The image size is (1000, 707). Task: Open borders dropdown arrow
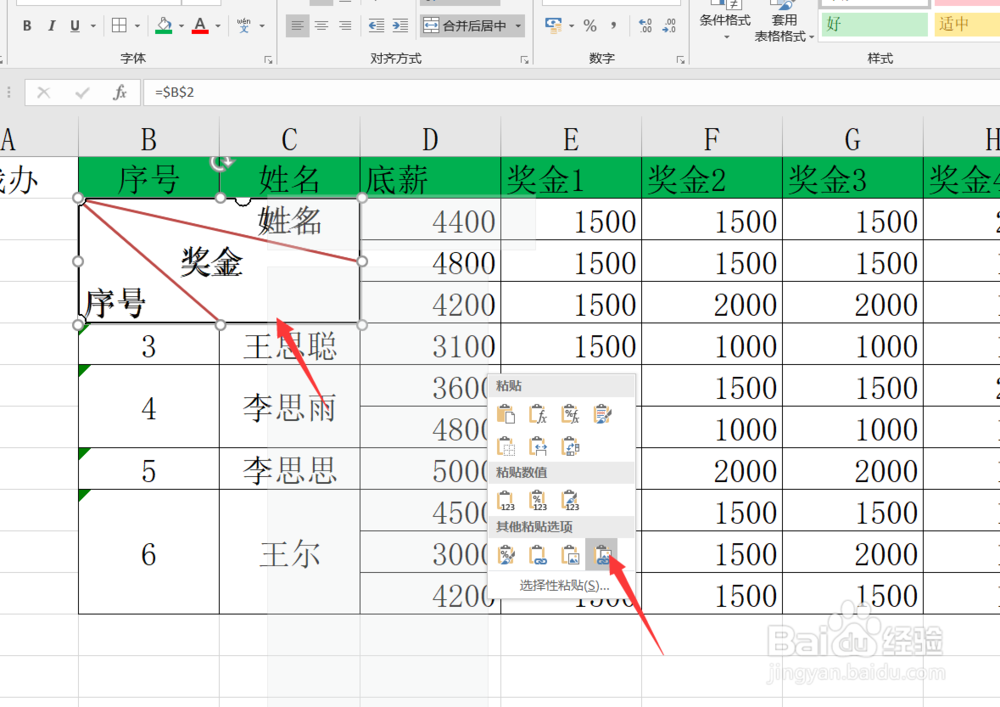pyautogui.click(x=137, y=26)
